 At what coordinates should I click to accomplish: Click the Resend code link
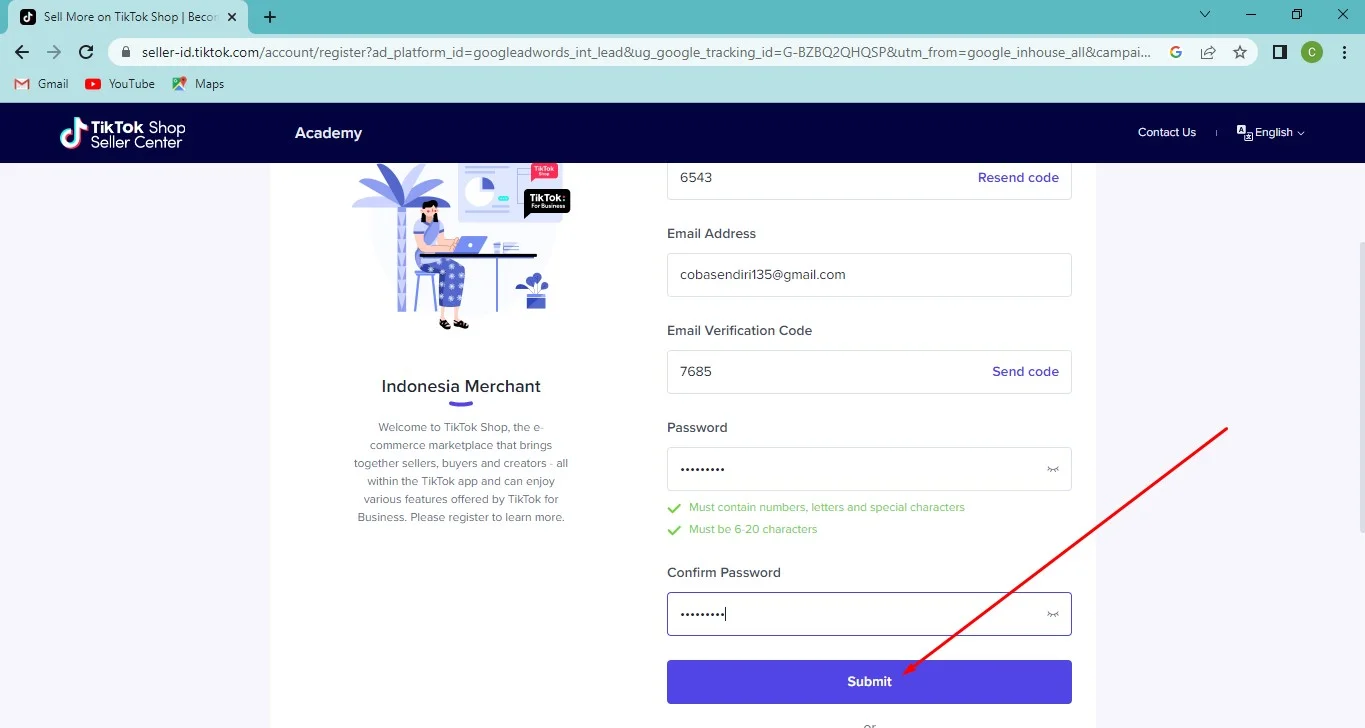point(1018,177)
